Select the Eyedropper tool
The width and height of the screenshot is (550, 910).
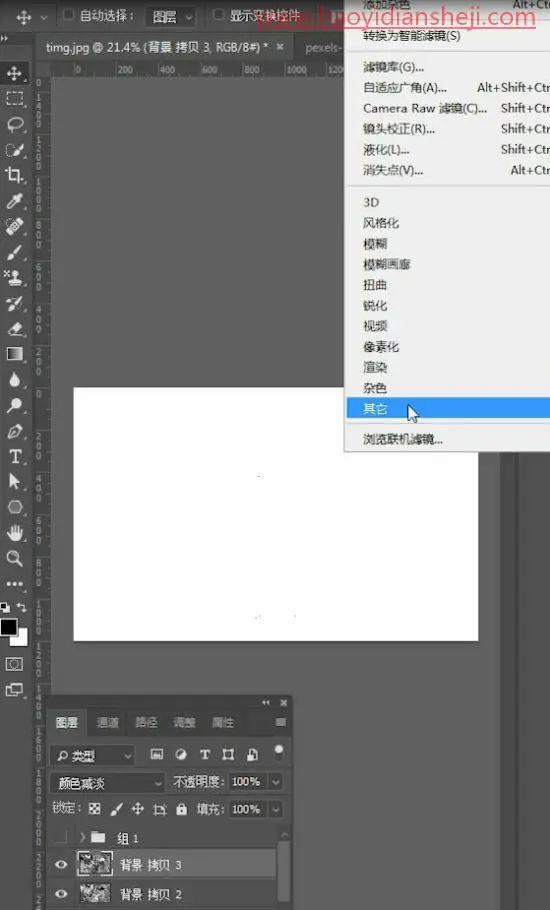(x=15, y=201)
